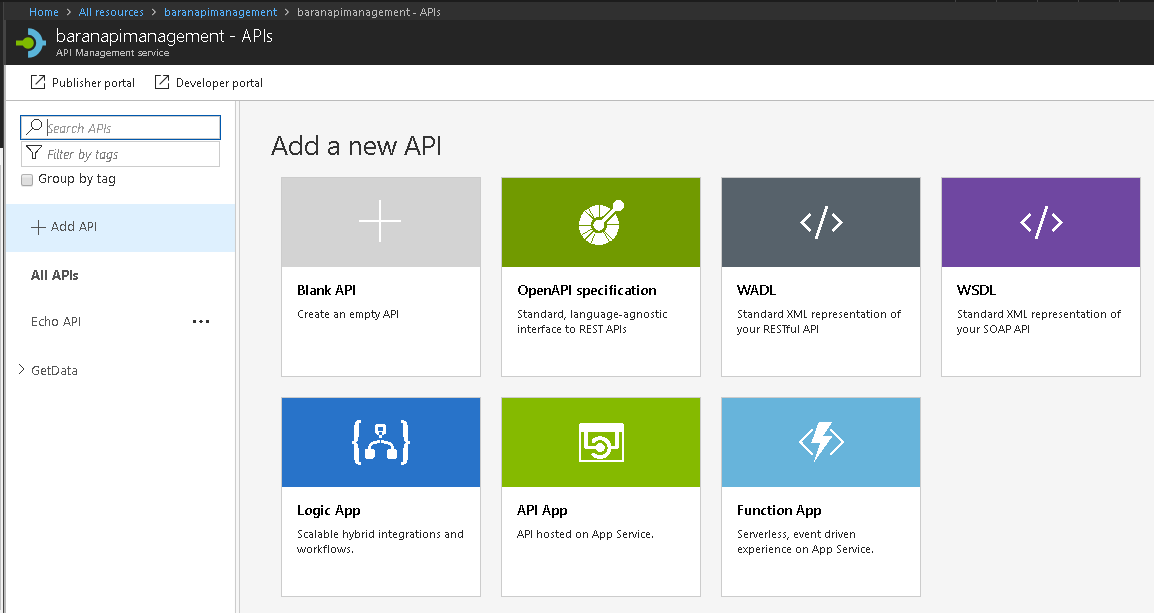1154x613 pixels.
Task: Click the API App green icon
Action: pos(601,442)
